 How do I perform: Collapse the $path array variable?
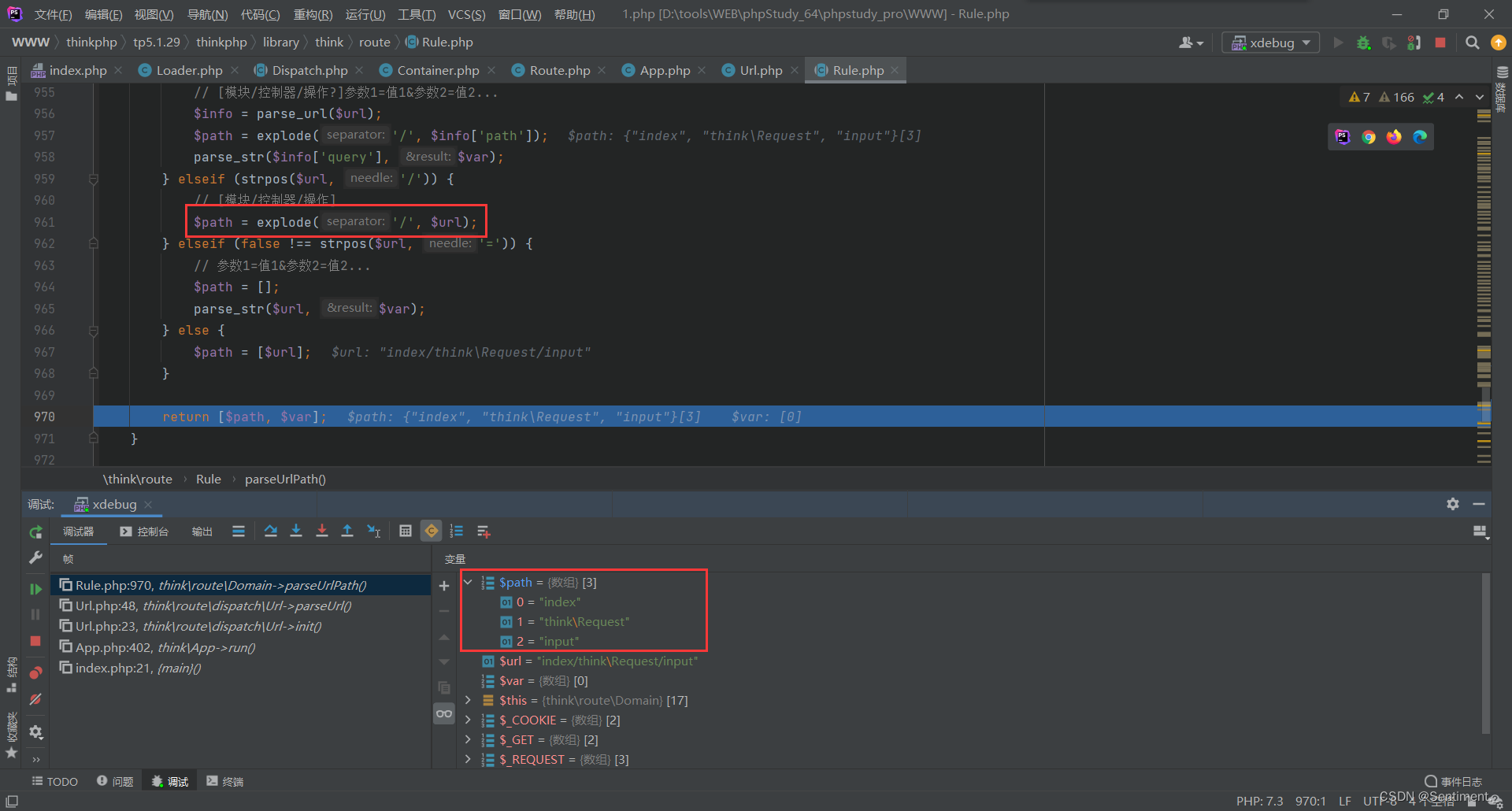coord(469,583)
